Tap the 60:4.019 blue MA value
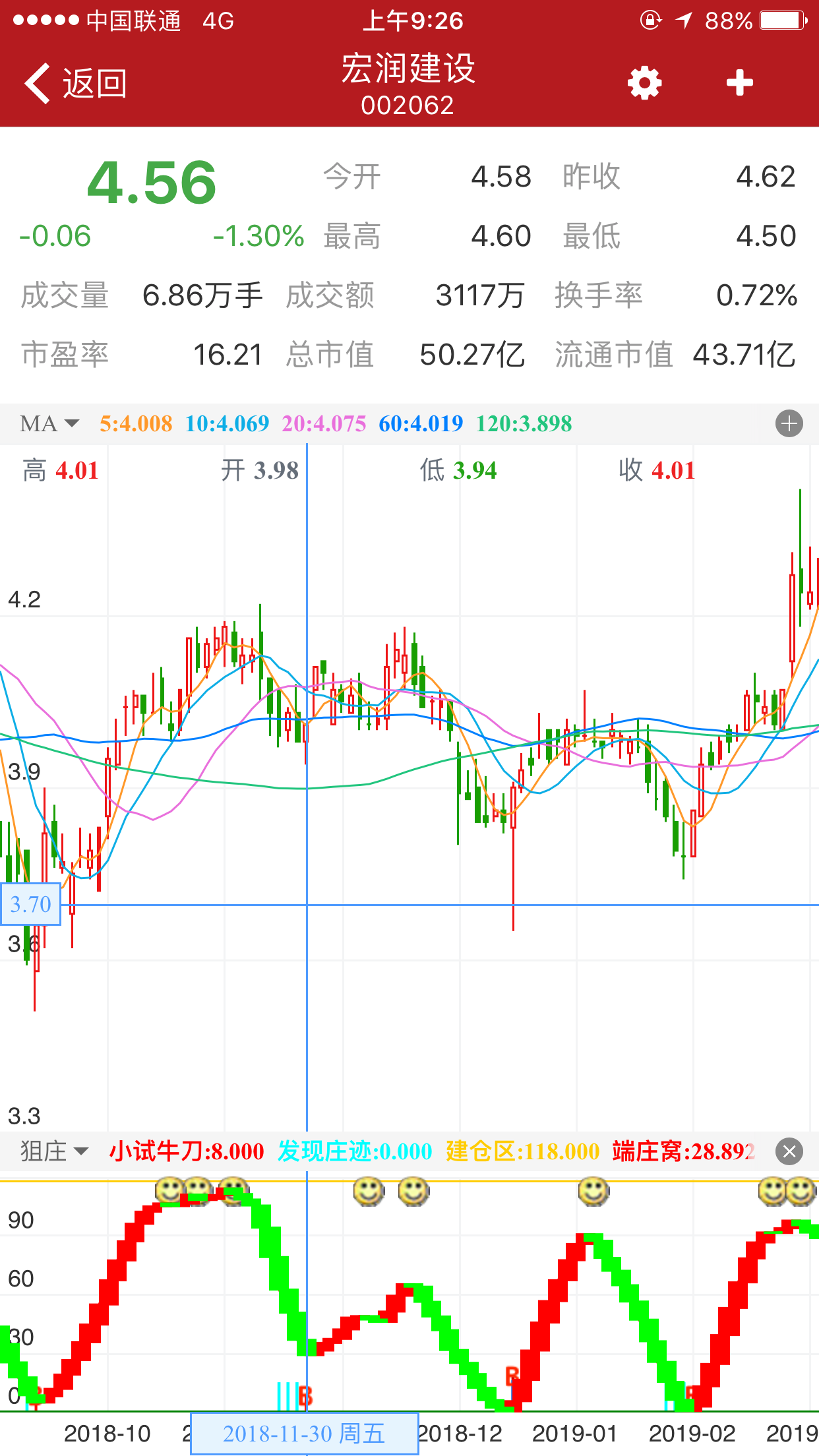The image size is (819, 1456). (421, 423)
